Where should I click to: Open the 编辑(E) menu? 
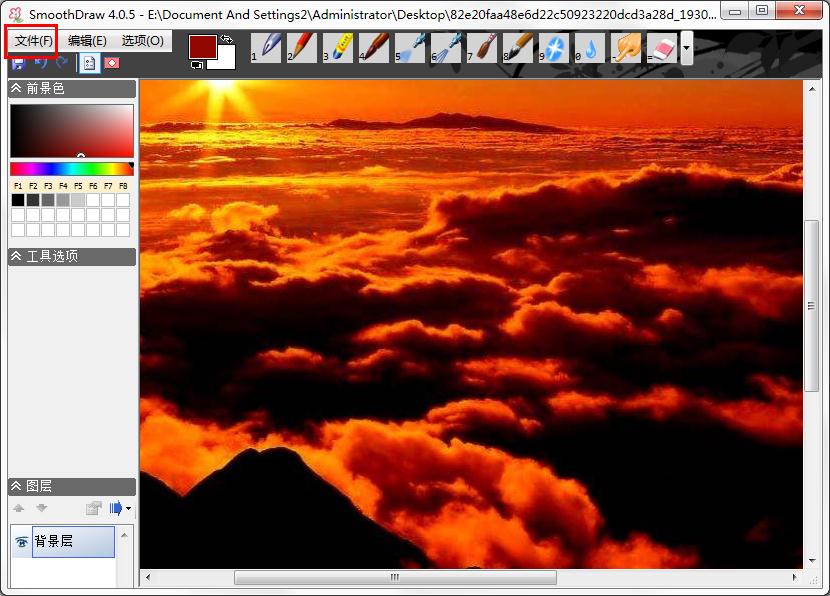click(87, 41)
